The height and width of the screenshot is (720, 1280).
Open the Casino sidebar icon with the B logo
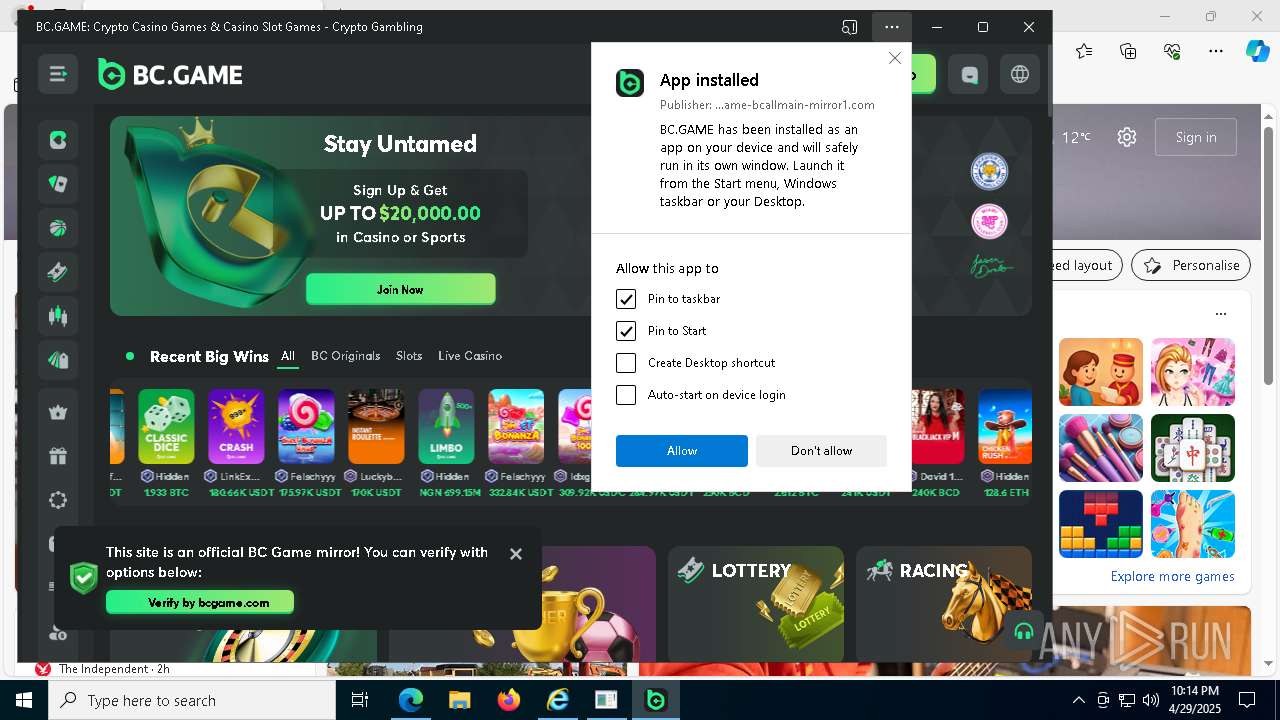click(x=58, y=140)
